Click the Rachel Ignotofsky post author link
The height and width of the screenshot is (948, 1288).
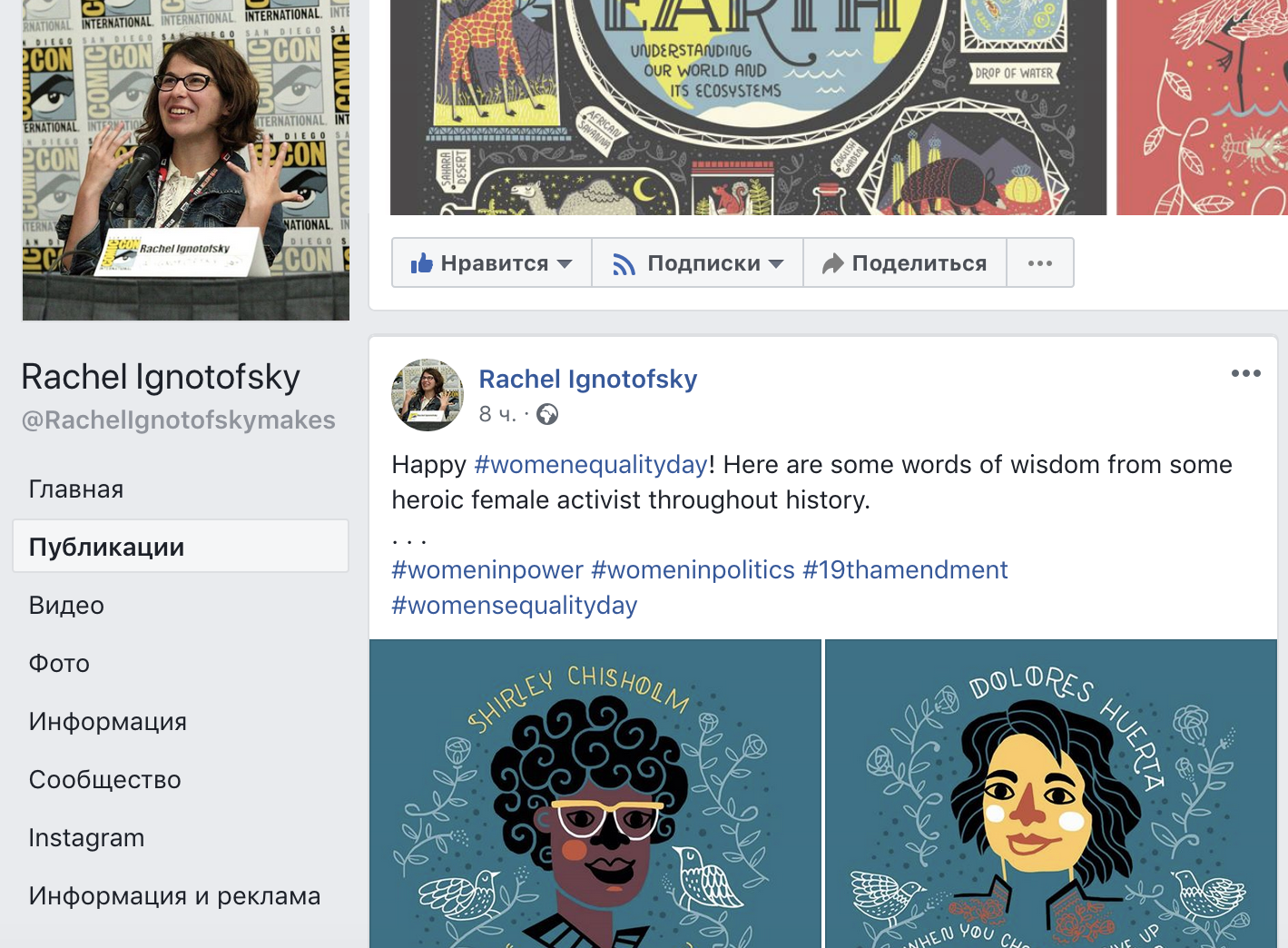588,379
